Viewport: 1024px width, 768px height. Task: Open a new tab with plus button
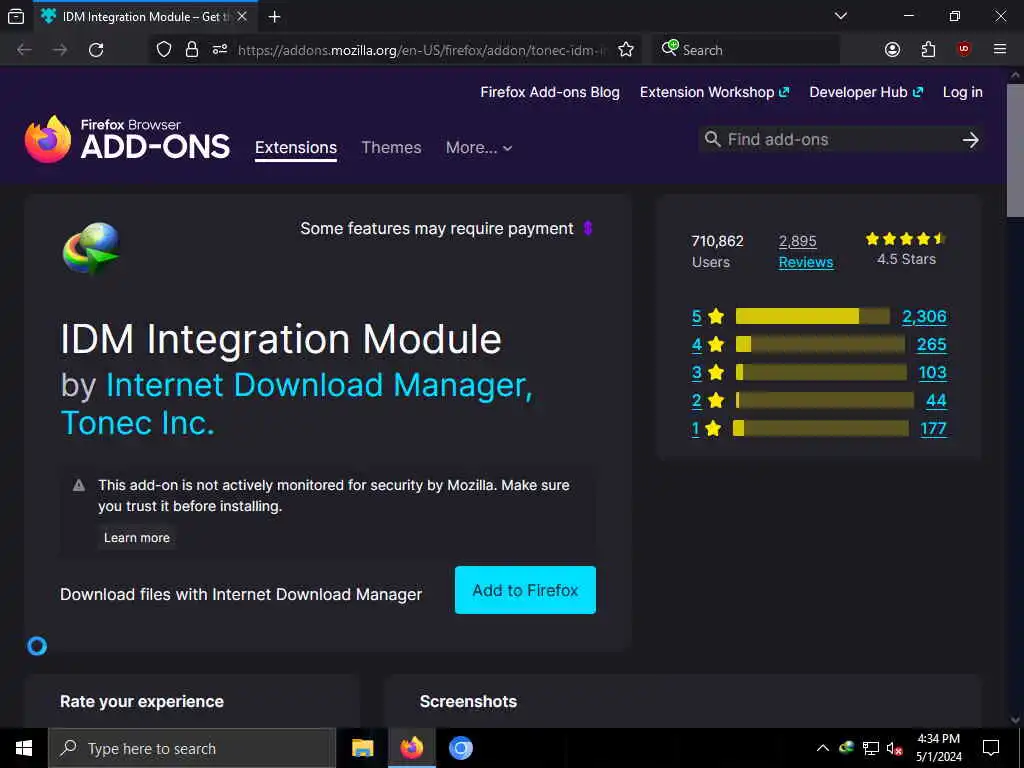tap(274, 16)
